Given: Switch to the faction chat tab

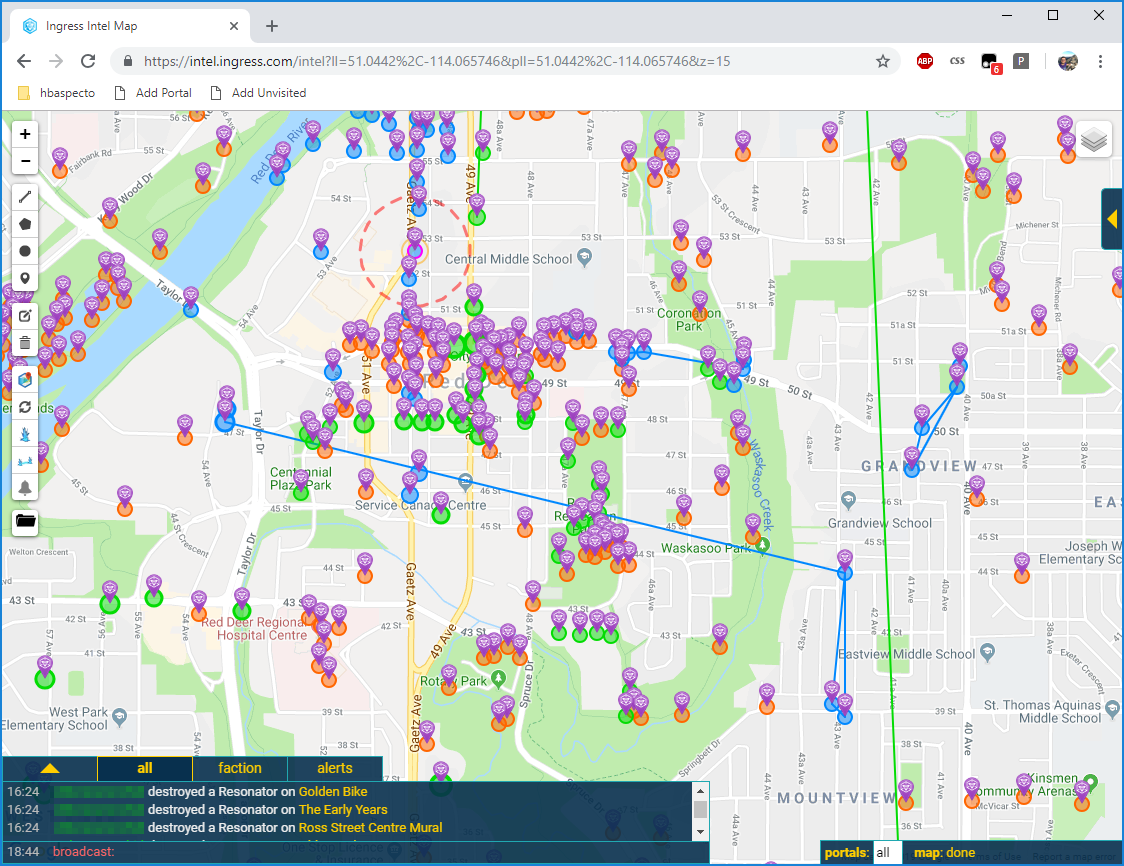Looking at the screenshot, I should [240, 769].
